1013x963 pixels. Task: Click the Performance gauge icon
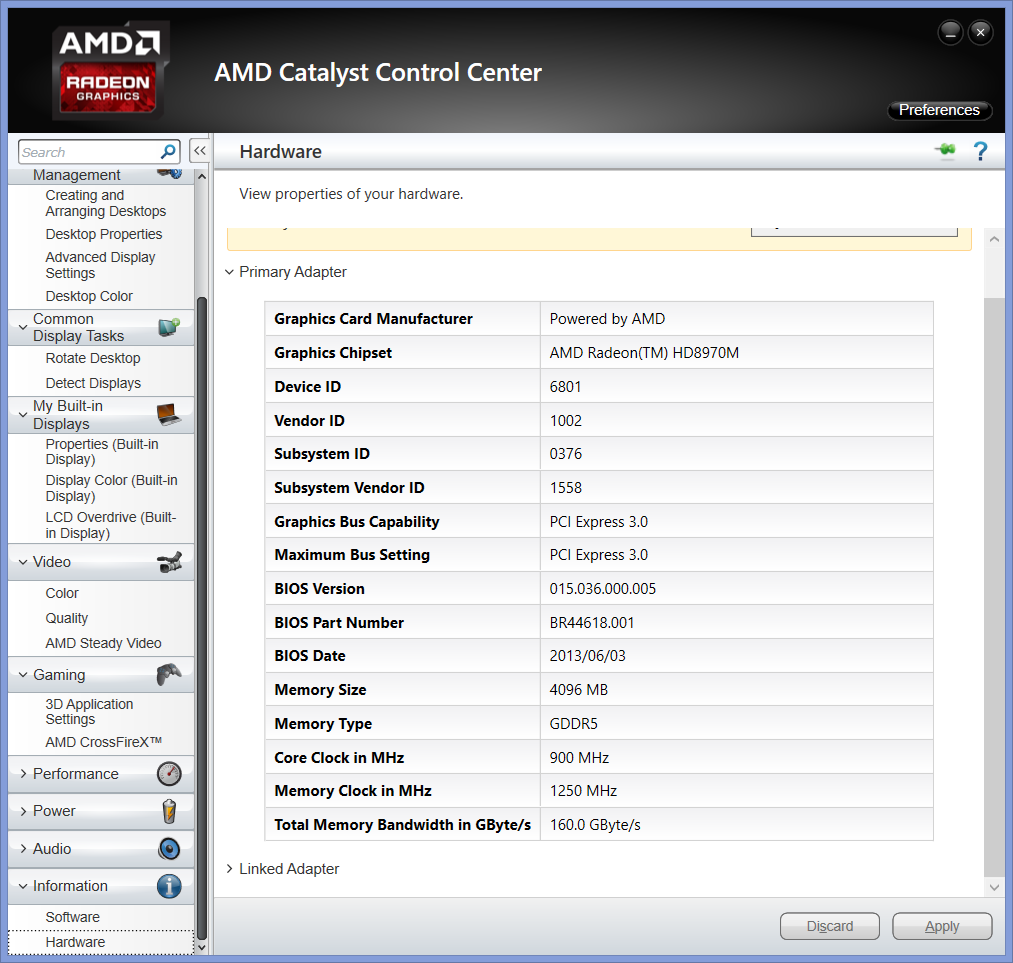pos(169,773)
